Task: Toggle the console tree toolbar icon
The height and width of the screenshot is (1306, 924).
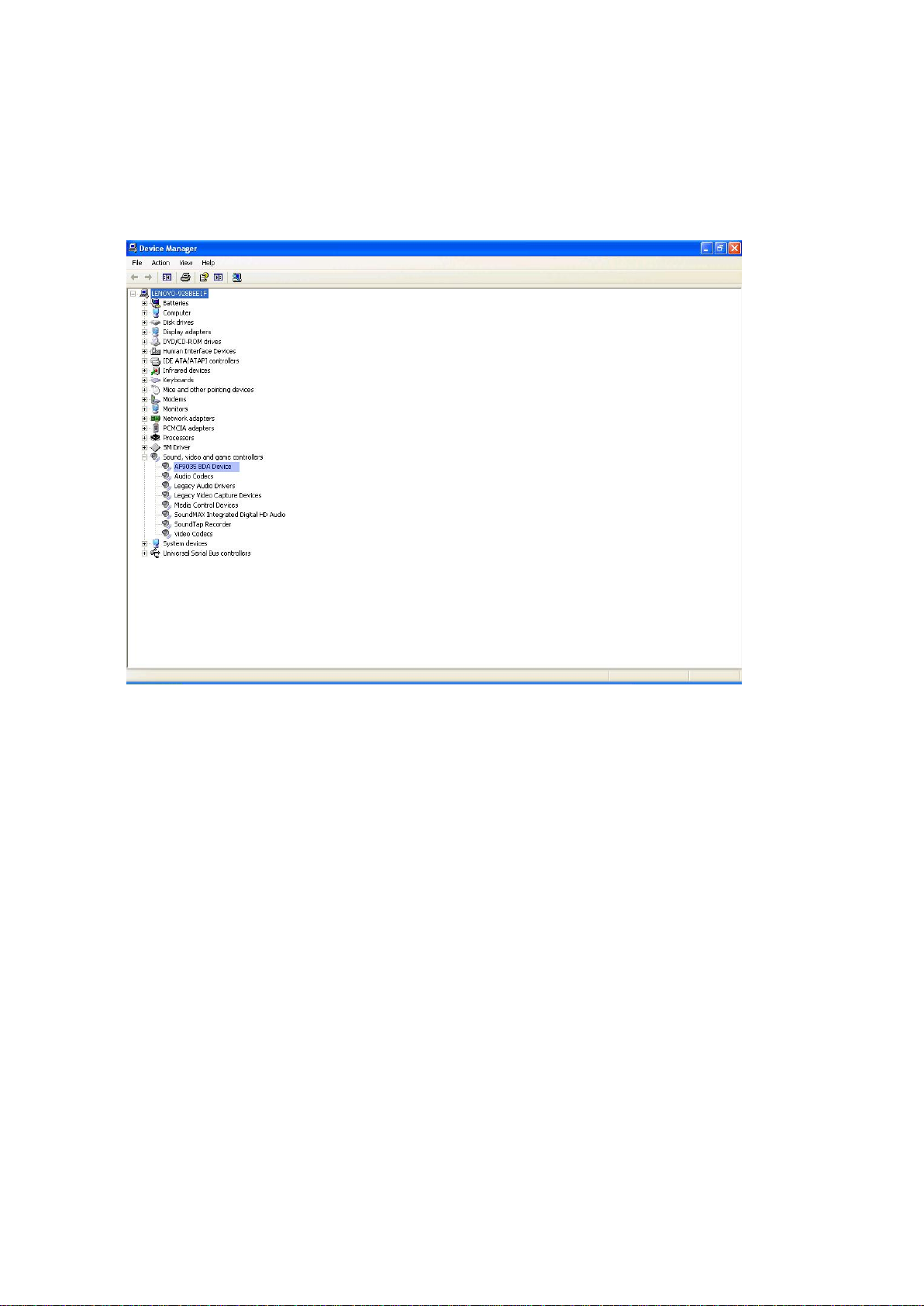Action: (167, 277)
